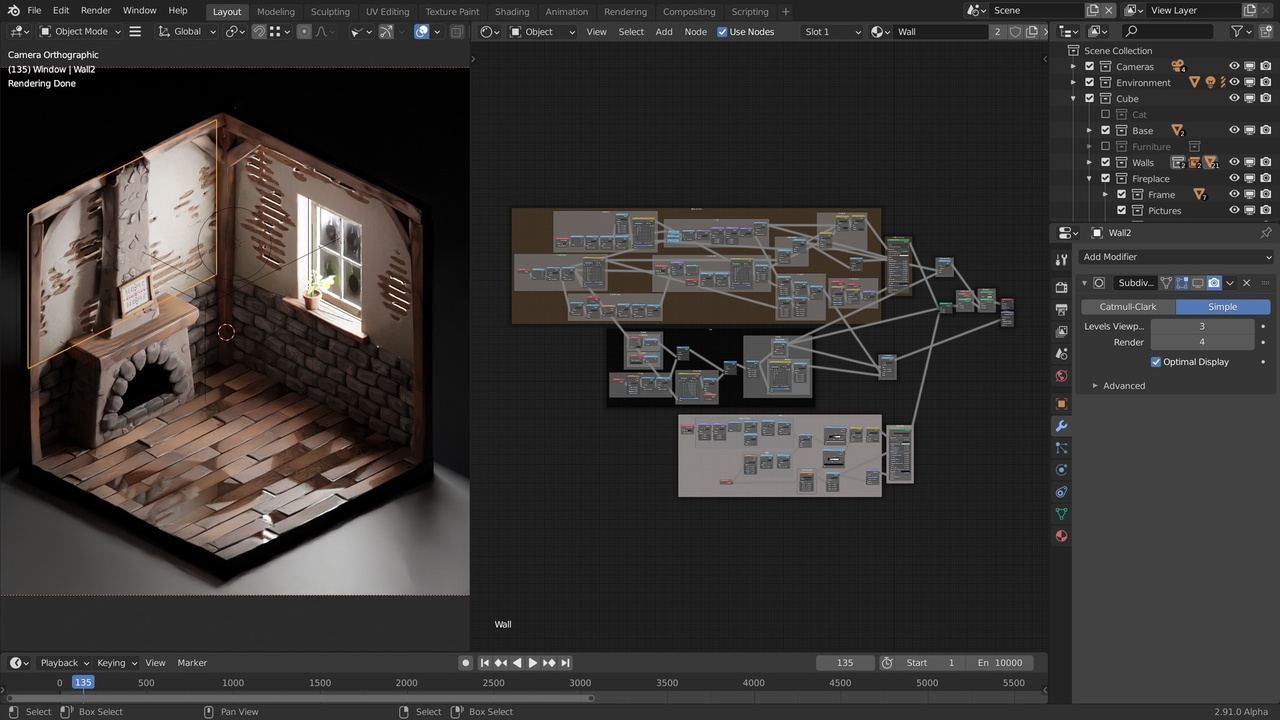Screen dimensions: 1280x720
Task: Select the Simple subdivision algorithm button
Action: [x=1222, y=306]
